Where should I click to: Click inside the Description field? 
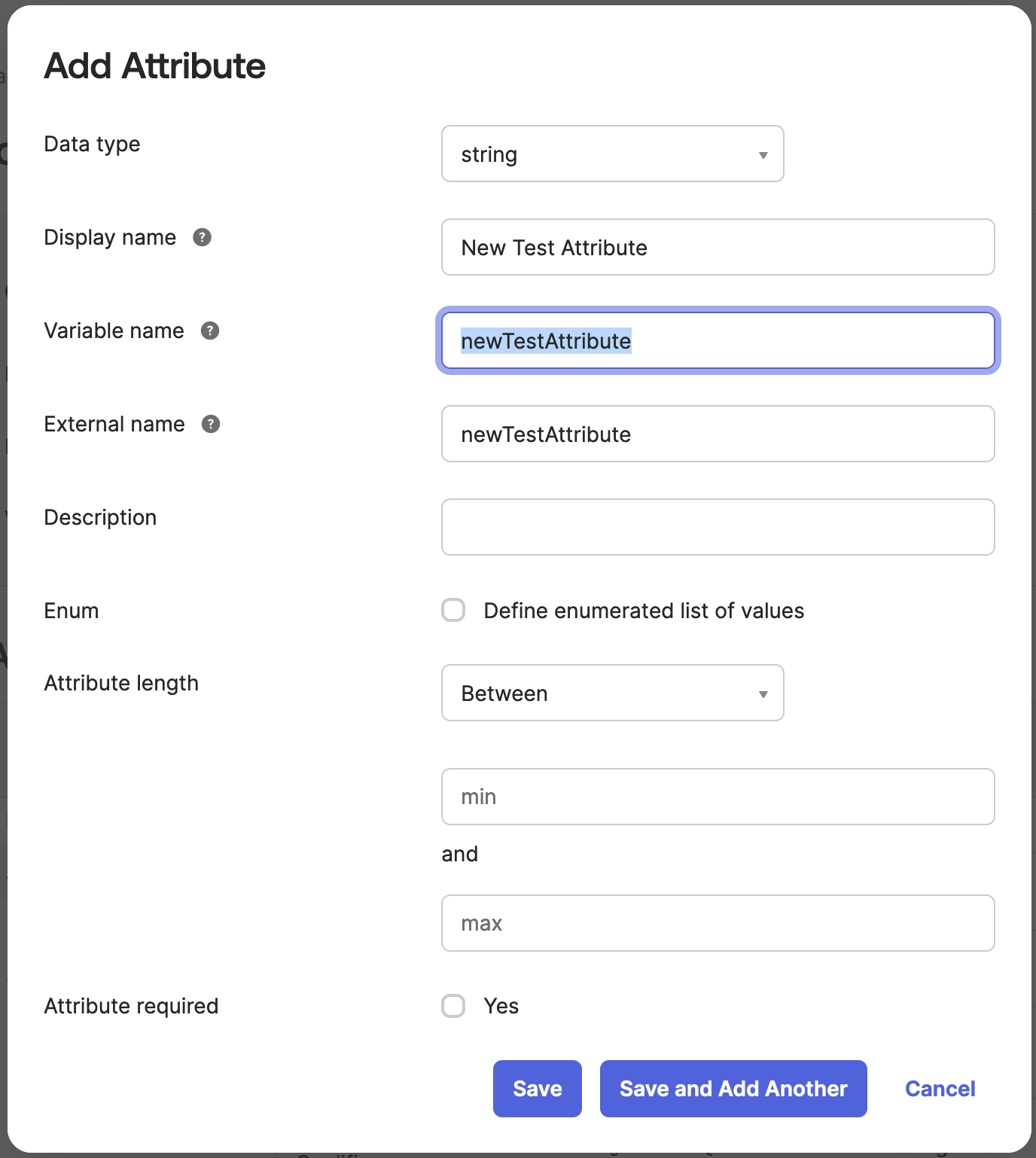[717, 526]
